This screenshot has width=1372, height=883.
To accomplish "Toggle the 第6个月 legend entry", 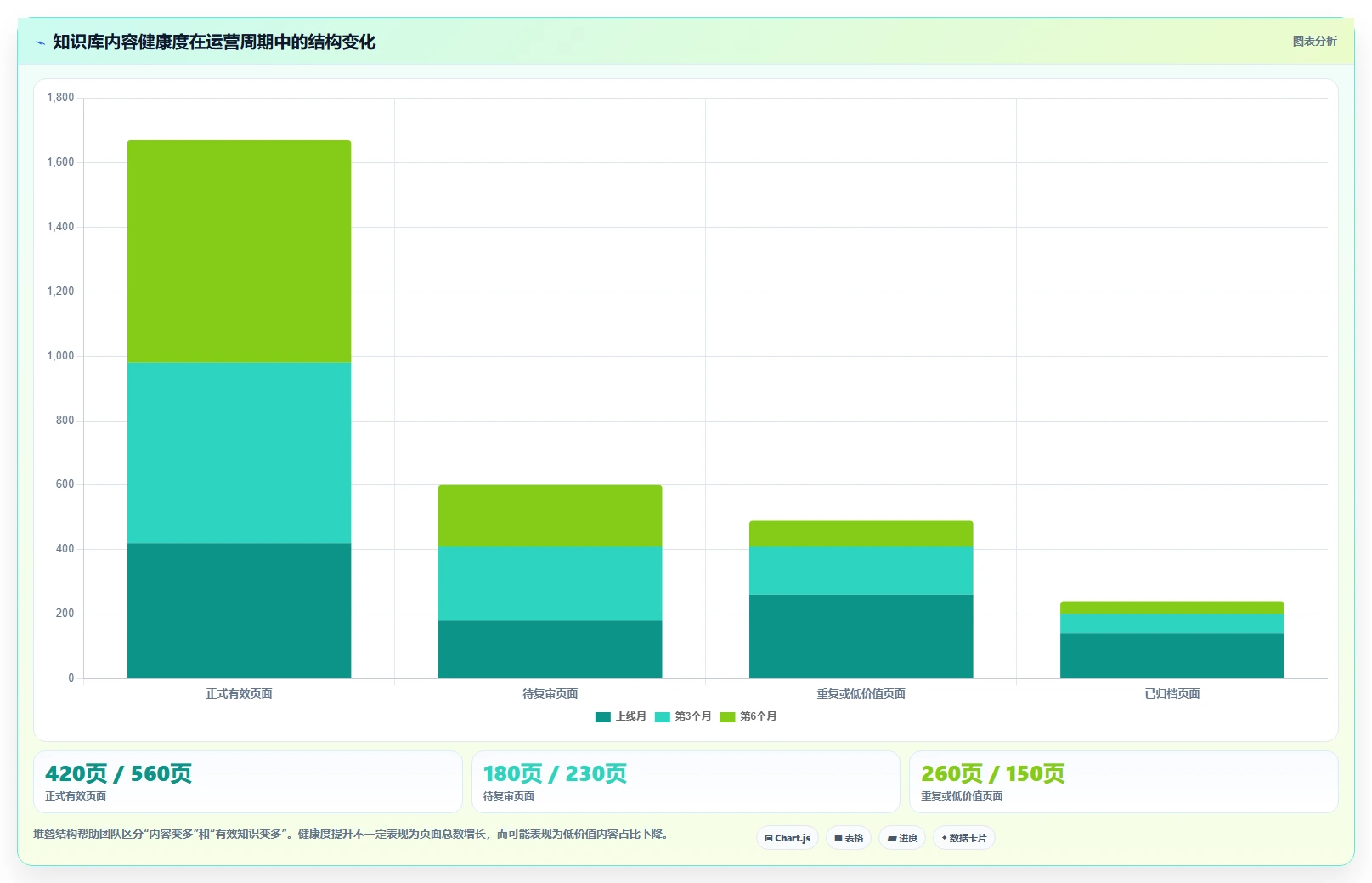I will point(748,716).
